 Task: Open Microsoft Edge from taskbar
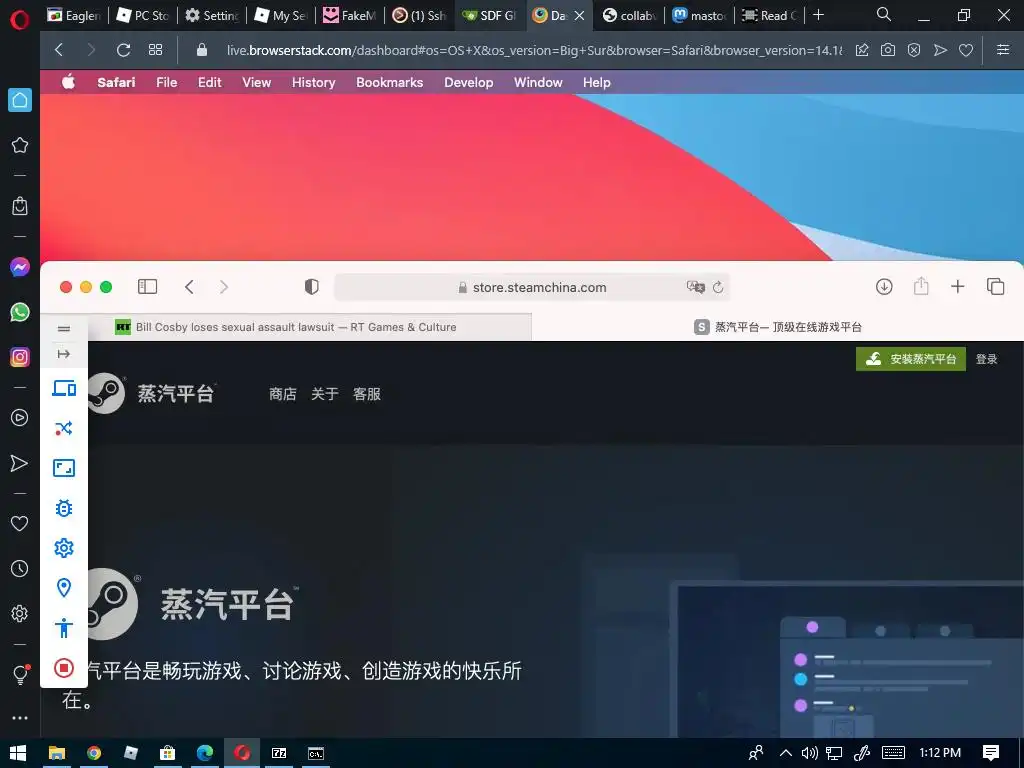tap(204, 753)
